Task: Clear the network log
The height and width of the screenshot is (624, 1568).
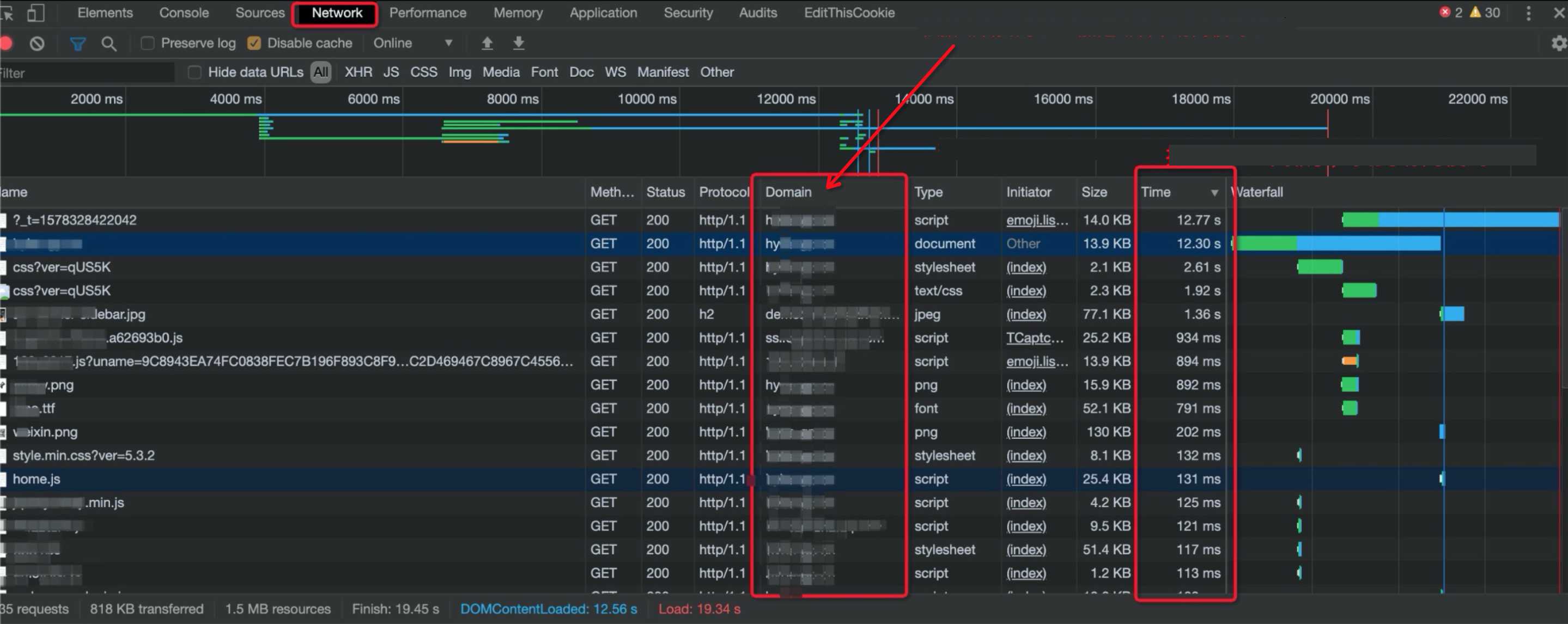Action: tap(37, 43)
